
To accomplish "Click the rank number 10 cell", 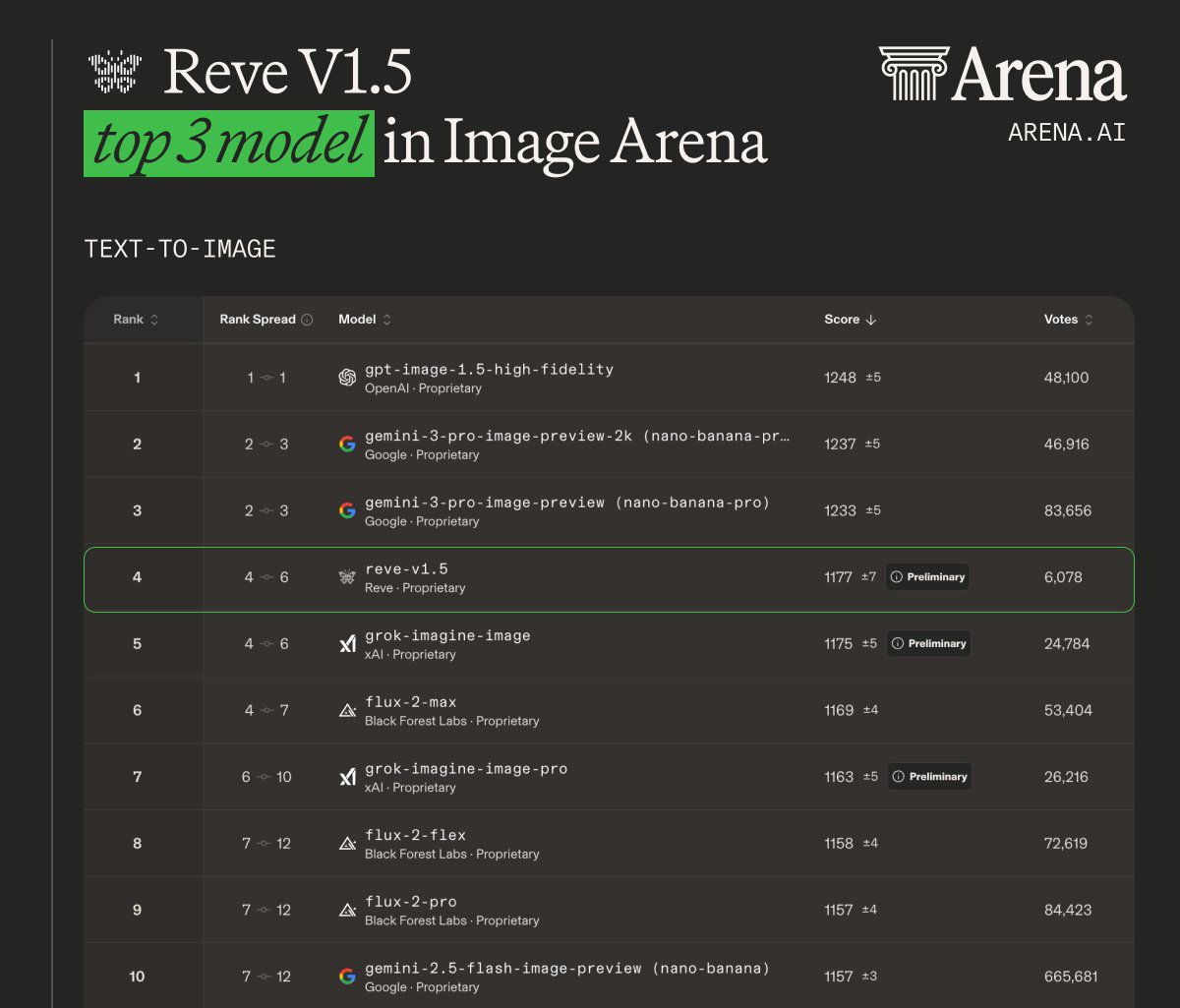I will pyautogui.click(x=137, y=977).
